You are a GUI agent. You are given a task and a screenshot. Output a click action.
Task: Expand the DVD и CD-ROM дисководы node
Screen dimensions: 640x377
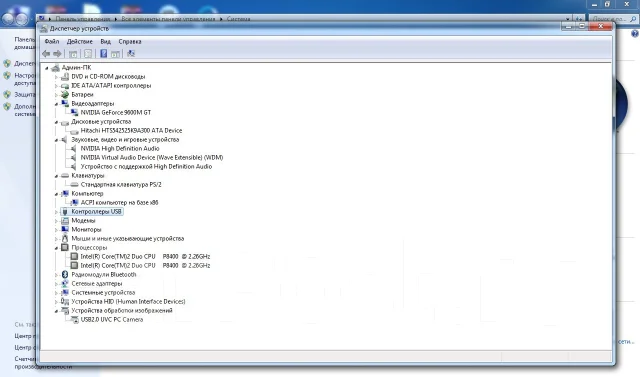(56, 77)
